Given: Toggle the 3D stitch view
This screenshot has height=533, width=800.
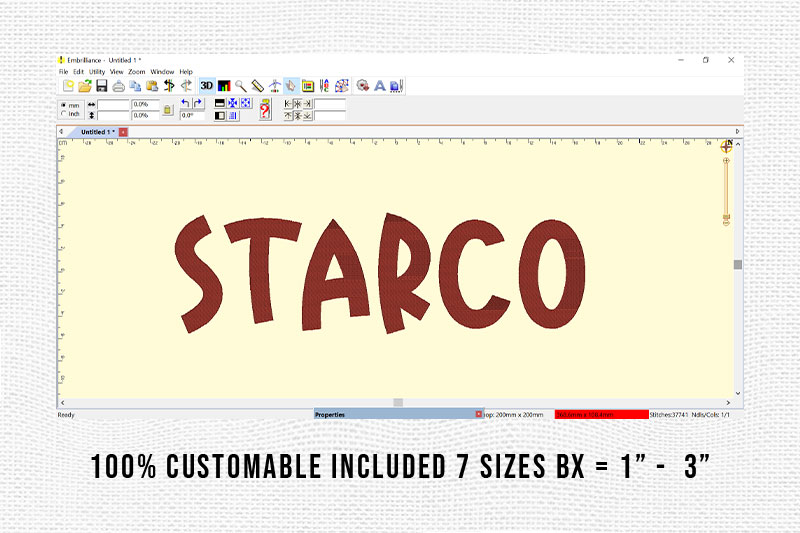Looking at the screenshot, I should [207, 86].
